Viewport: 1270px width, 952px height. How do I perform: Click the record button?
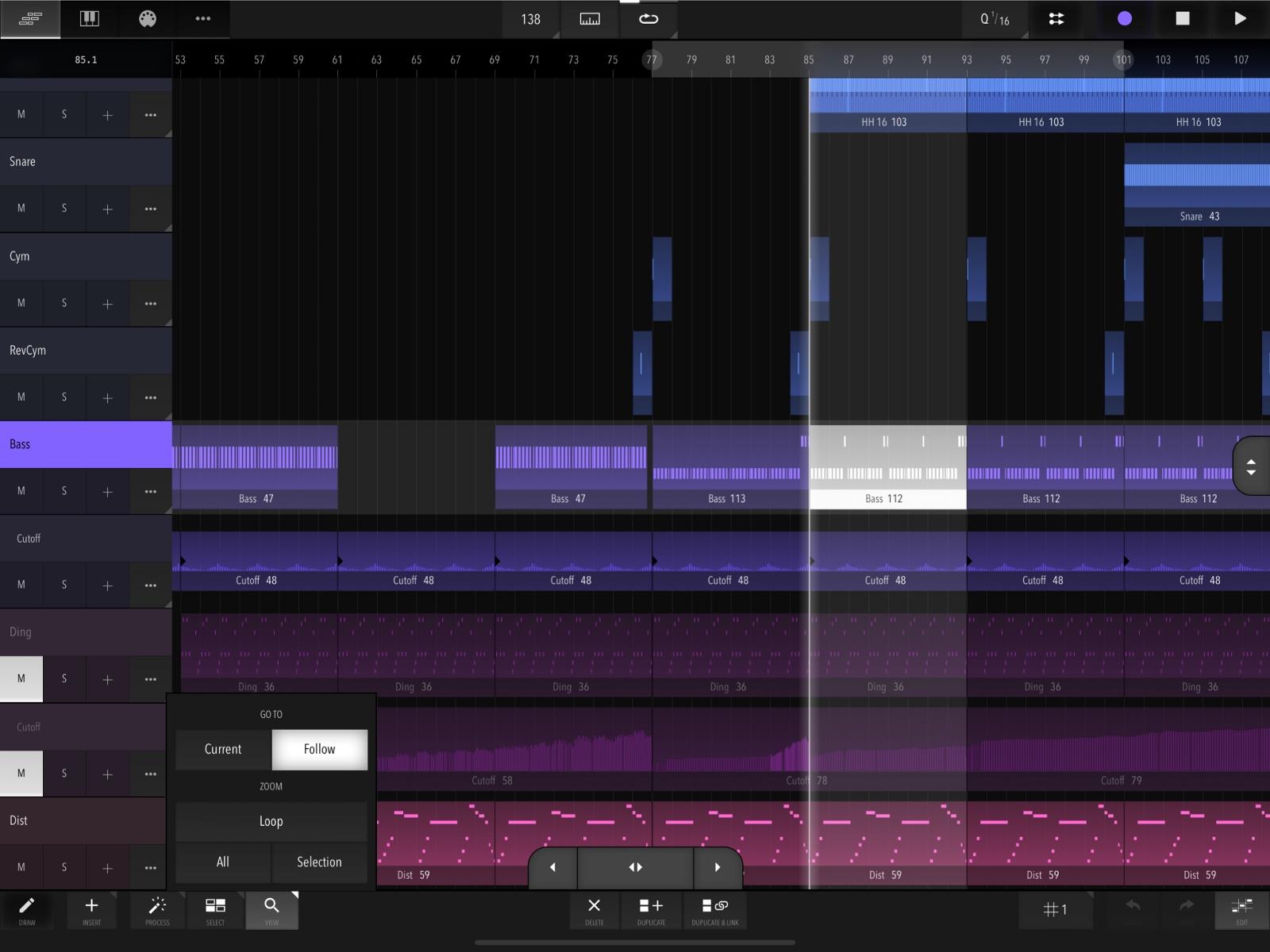pos(1125,18)
